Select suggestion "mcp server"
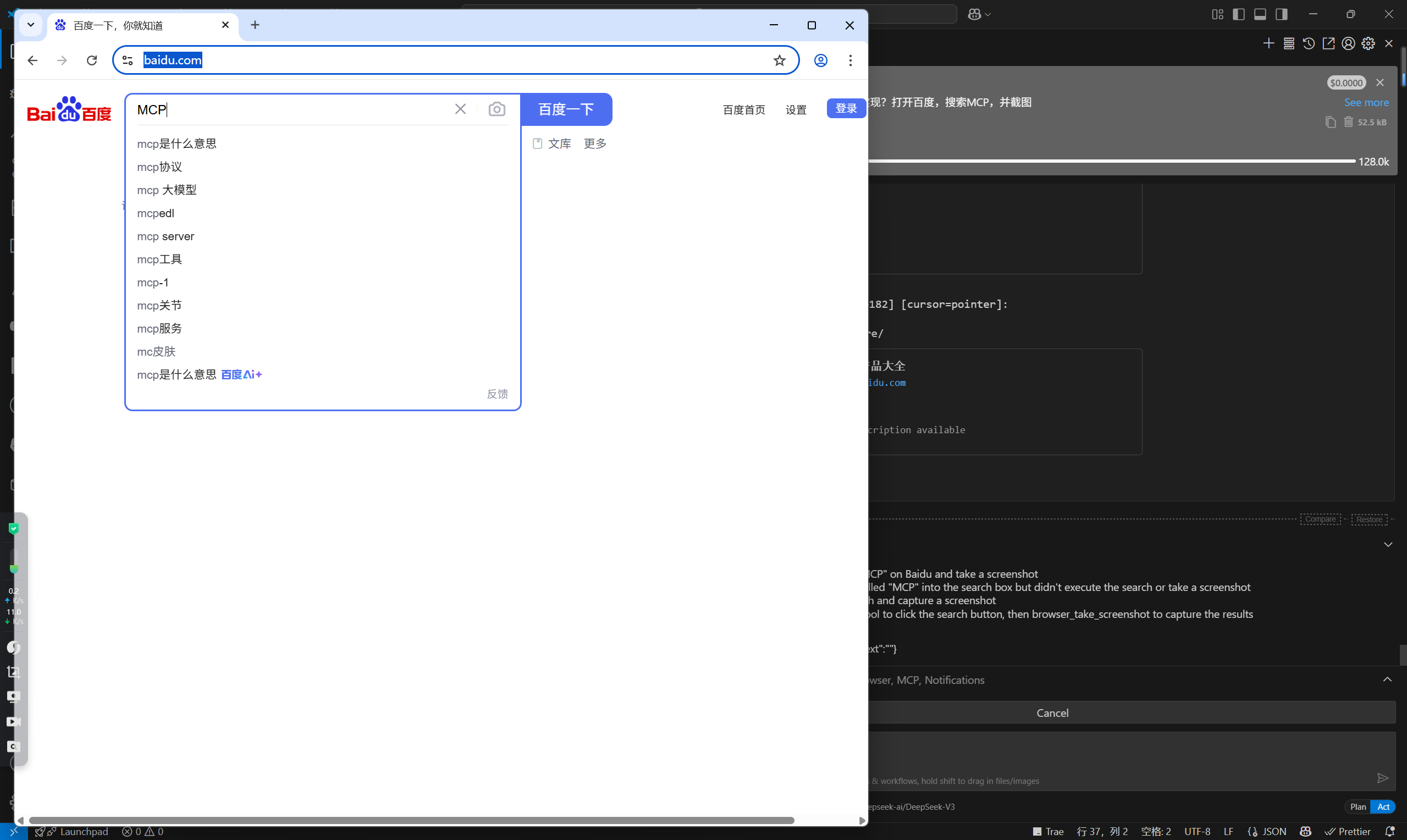Screen dimensions: 1407x840 tap(165, 236)
